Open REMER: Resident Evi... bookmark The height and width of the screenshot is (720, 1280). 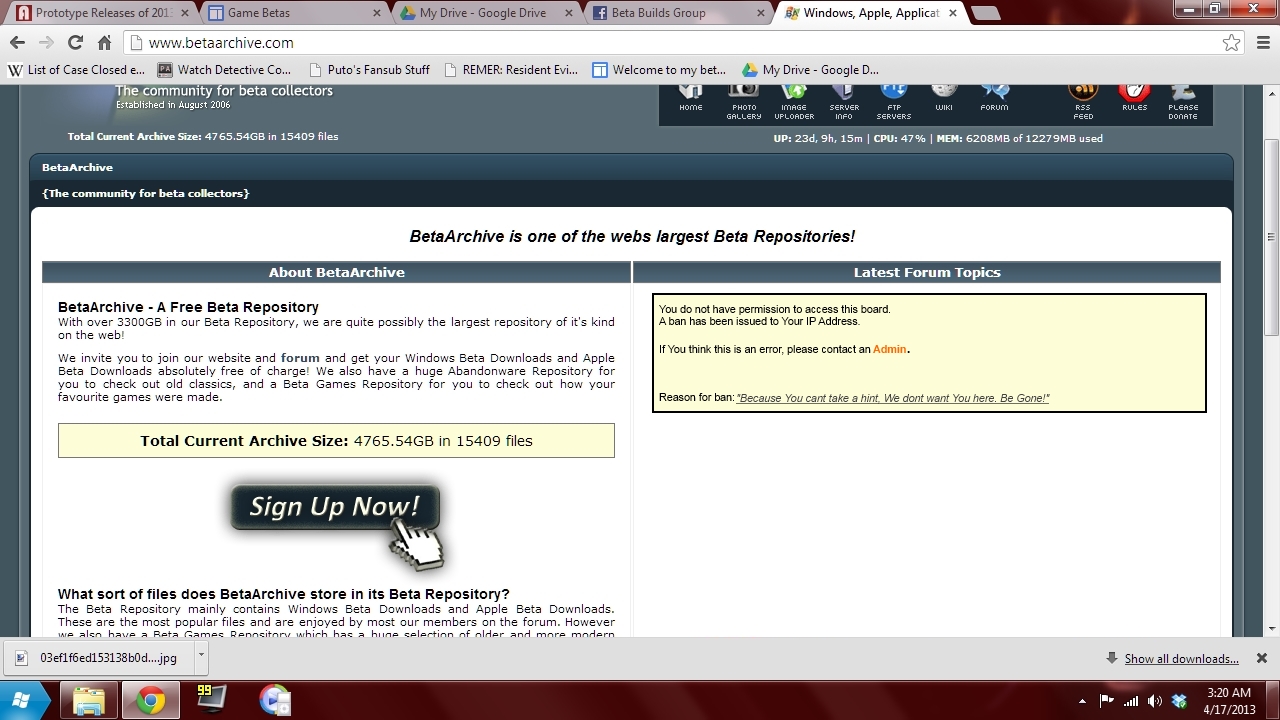pyautogui.click(x=511, y=70)
